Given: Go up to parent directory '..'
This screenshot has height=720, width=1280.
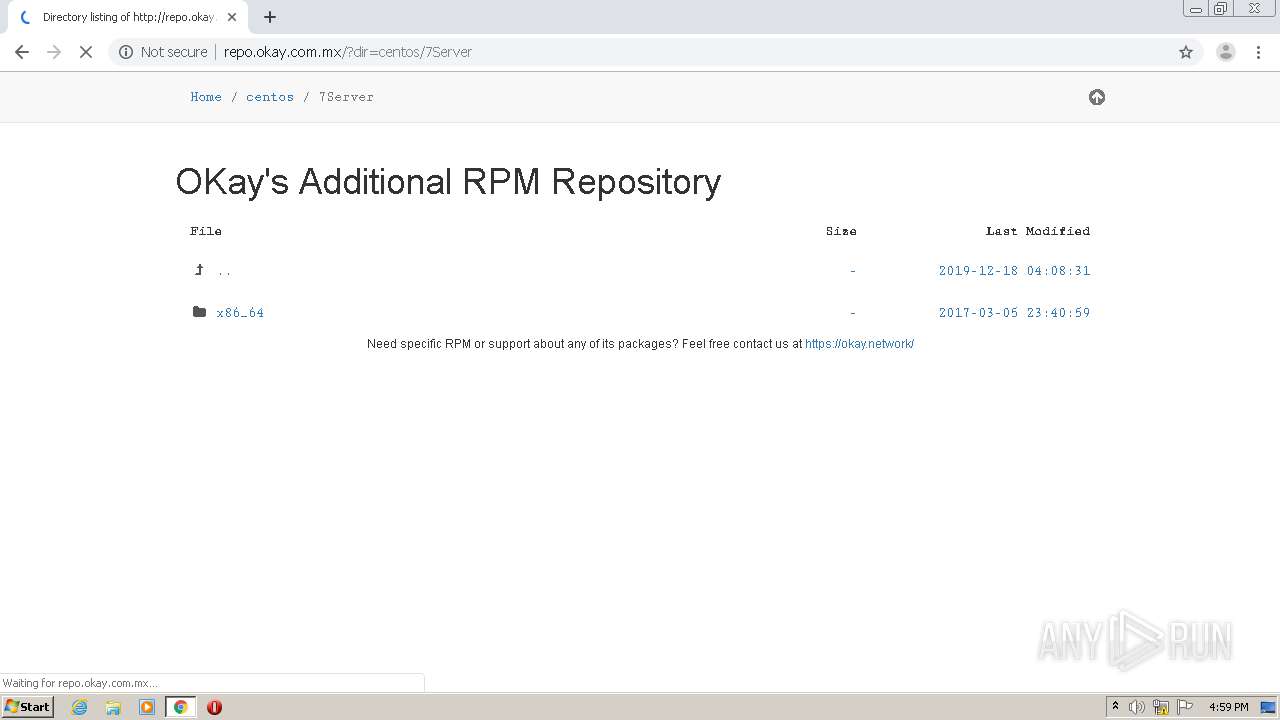Looking at the screenshot, I should (x=224, y=271).
